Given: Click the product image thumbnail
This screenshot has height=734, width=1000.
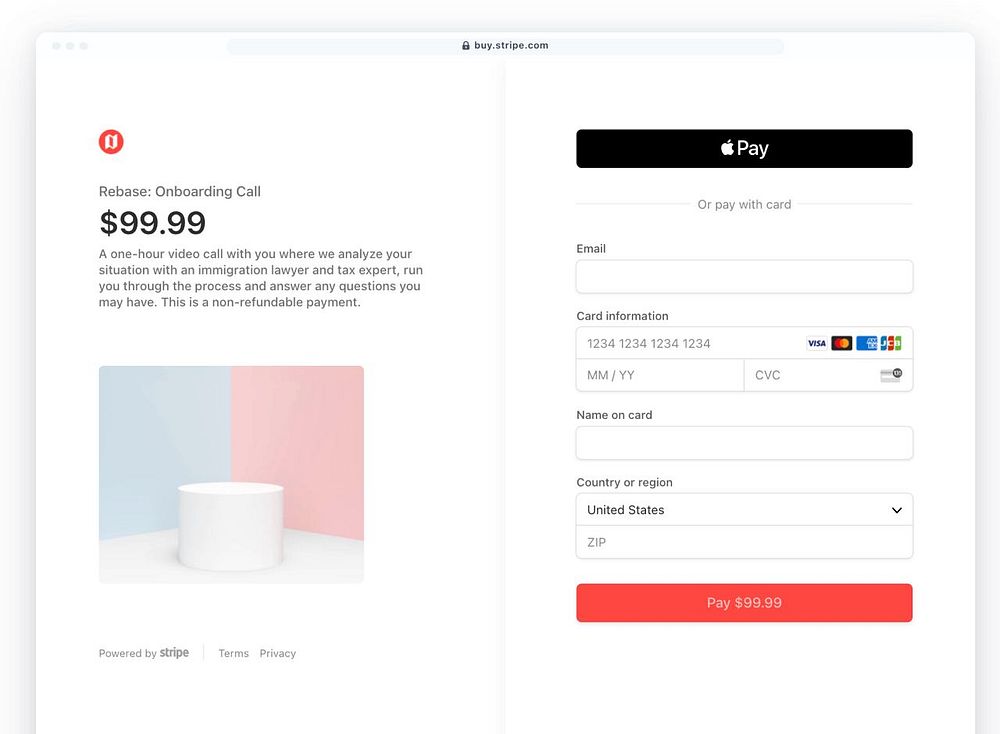Looking at the screenshot, I should pos(231,474).
